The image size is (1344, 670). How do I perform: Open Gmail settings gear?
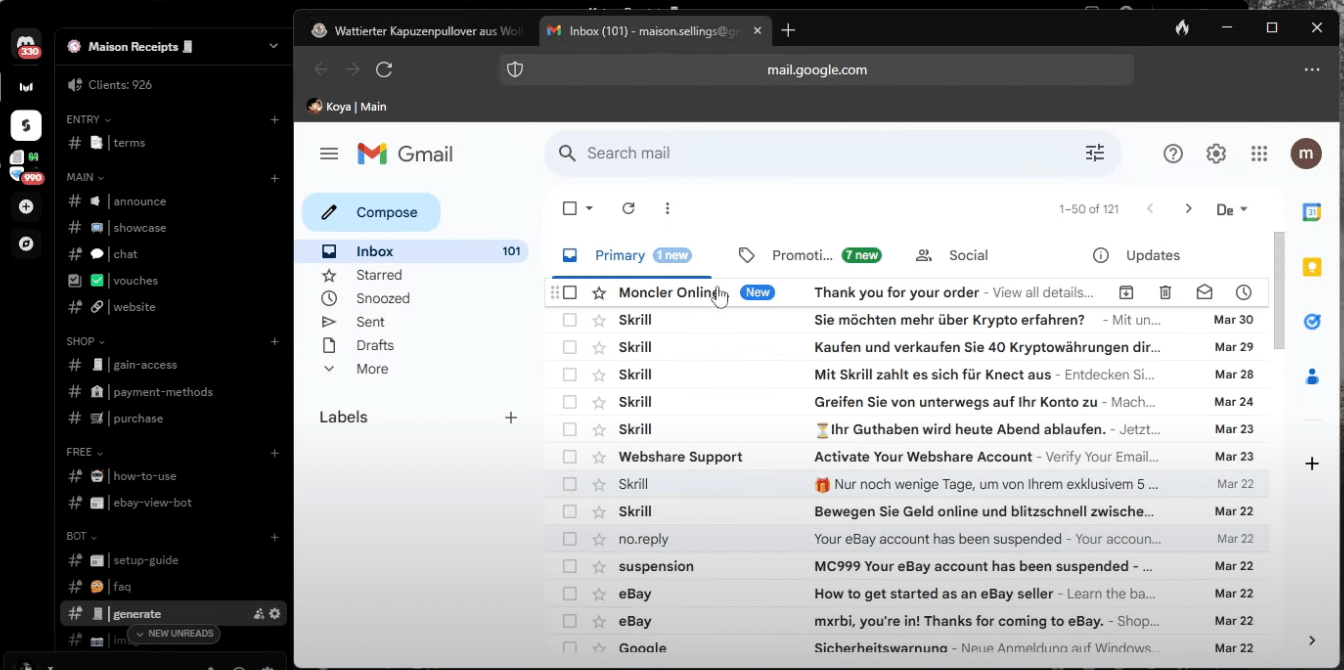(1216, 153)
